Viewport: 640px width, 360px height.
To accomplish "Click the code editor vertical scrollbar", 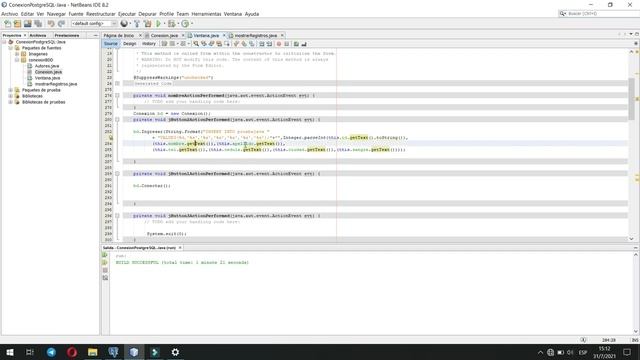I will pyautogui.click(x=631, y=144).
